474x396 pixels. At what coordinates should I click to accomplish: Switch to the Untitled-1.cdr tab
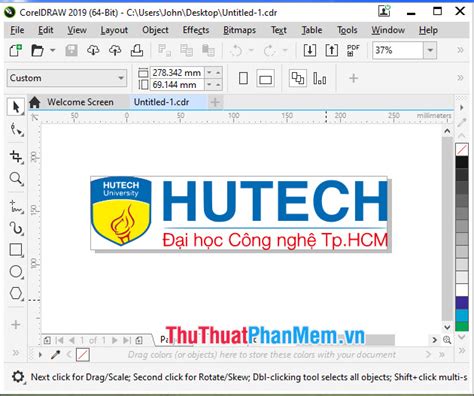161,102
